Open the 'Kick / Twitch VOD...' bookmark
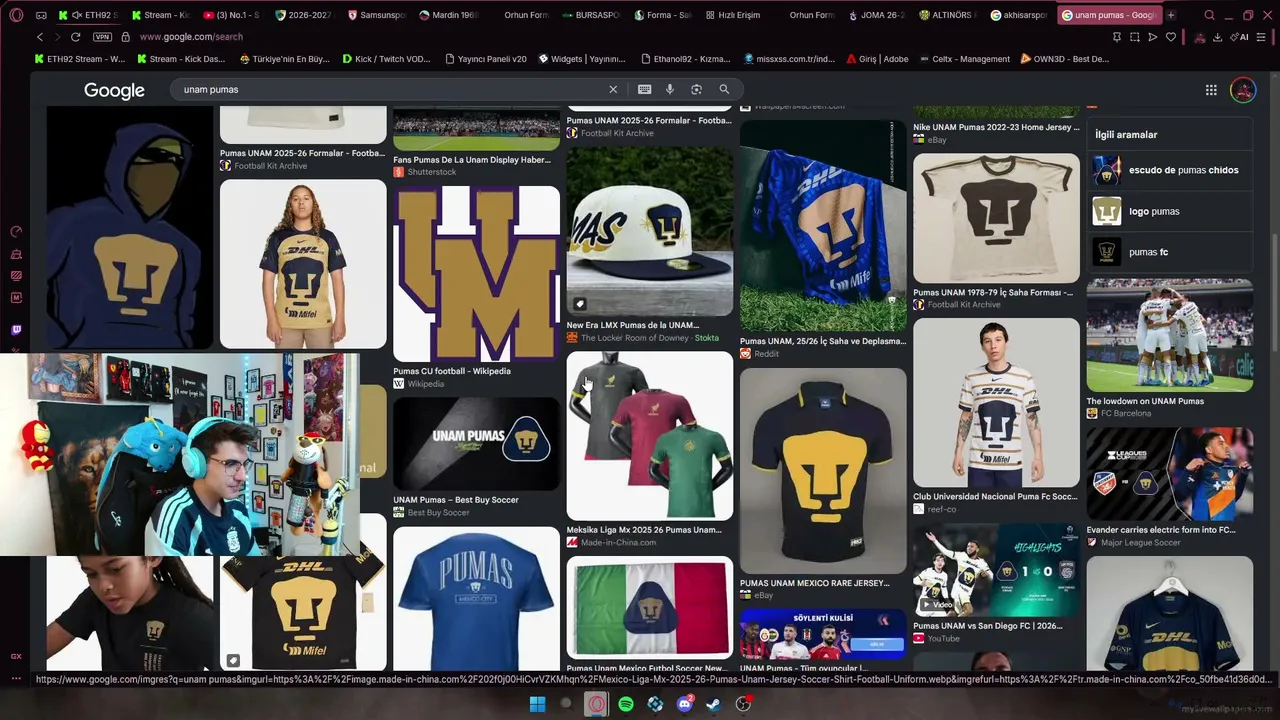Image resolution: width=1280 pixels, height=720 pixels. coord(385,59)
